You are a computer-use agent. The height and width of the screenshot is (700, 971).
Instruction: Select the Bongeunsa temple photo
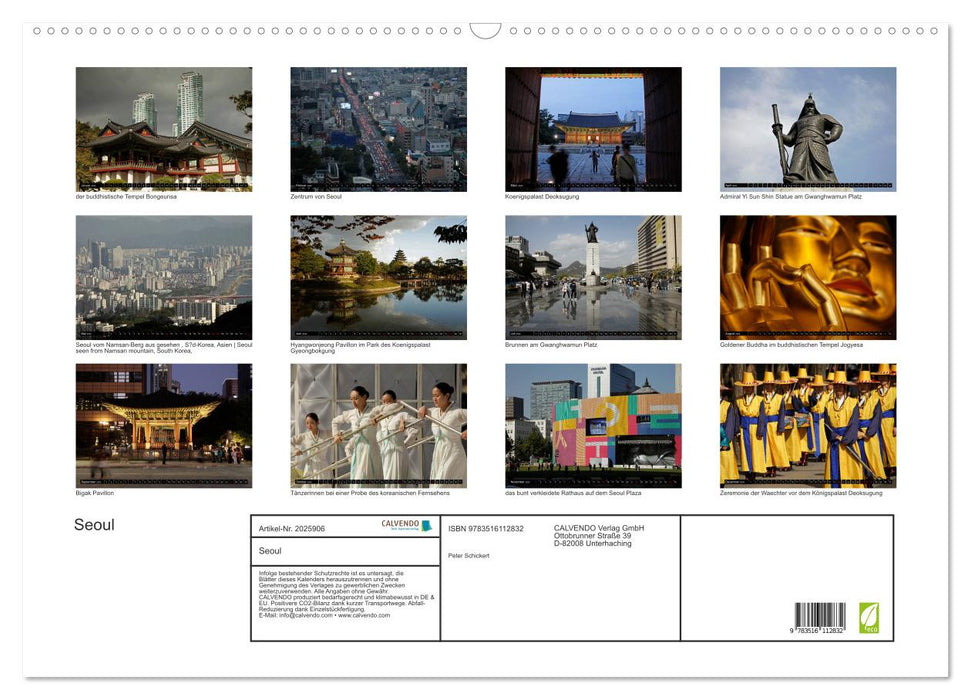[163, 130]
